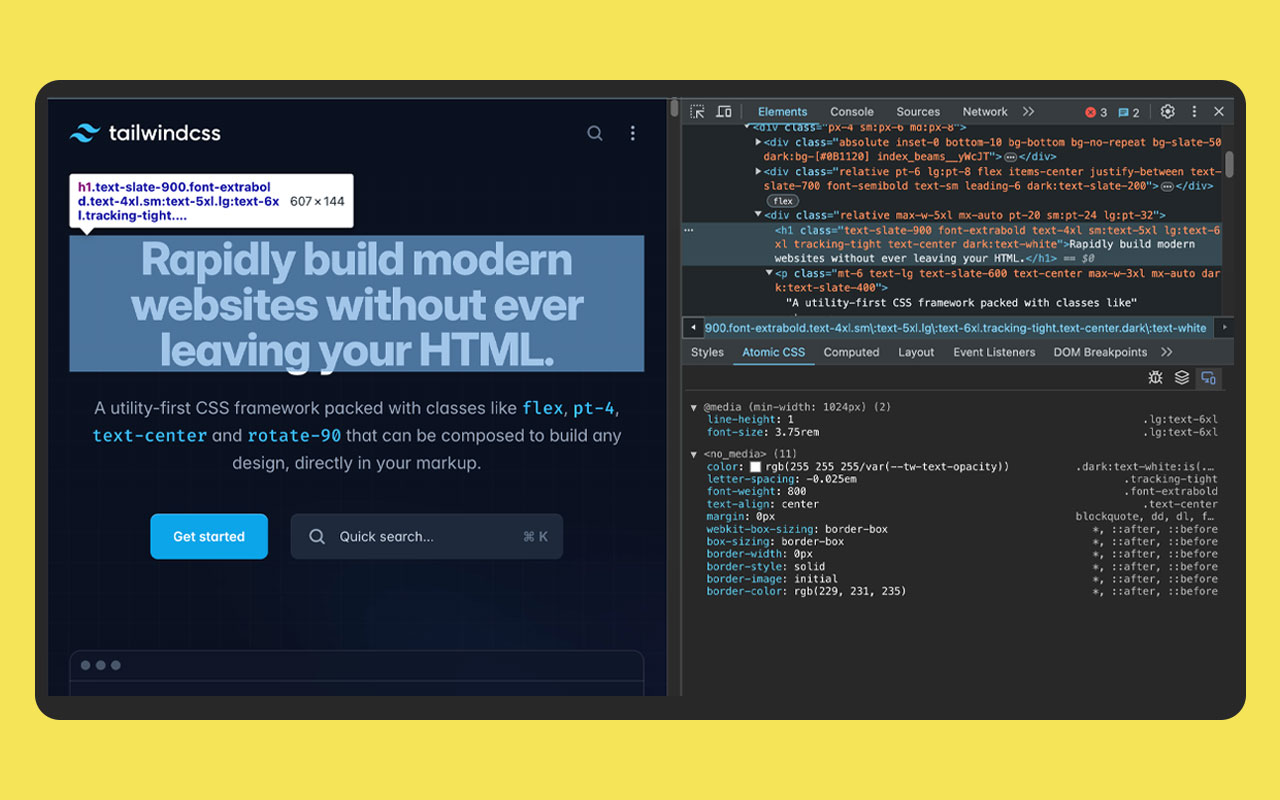1280x800 pixels.
Task: Select the inspect element picker tool
Action: pyautogui.click(x=698, y=111)
